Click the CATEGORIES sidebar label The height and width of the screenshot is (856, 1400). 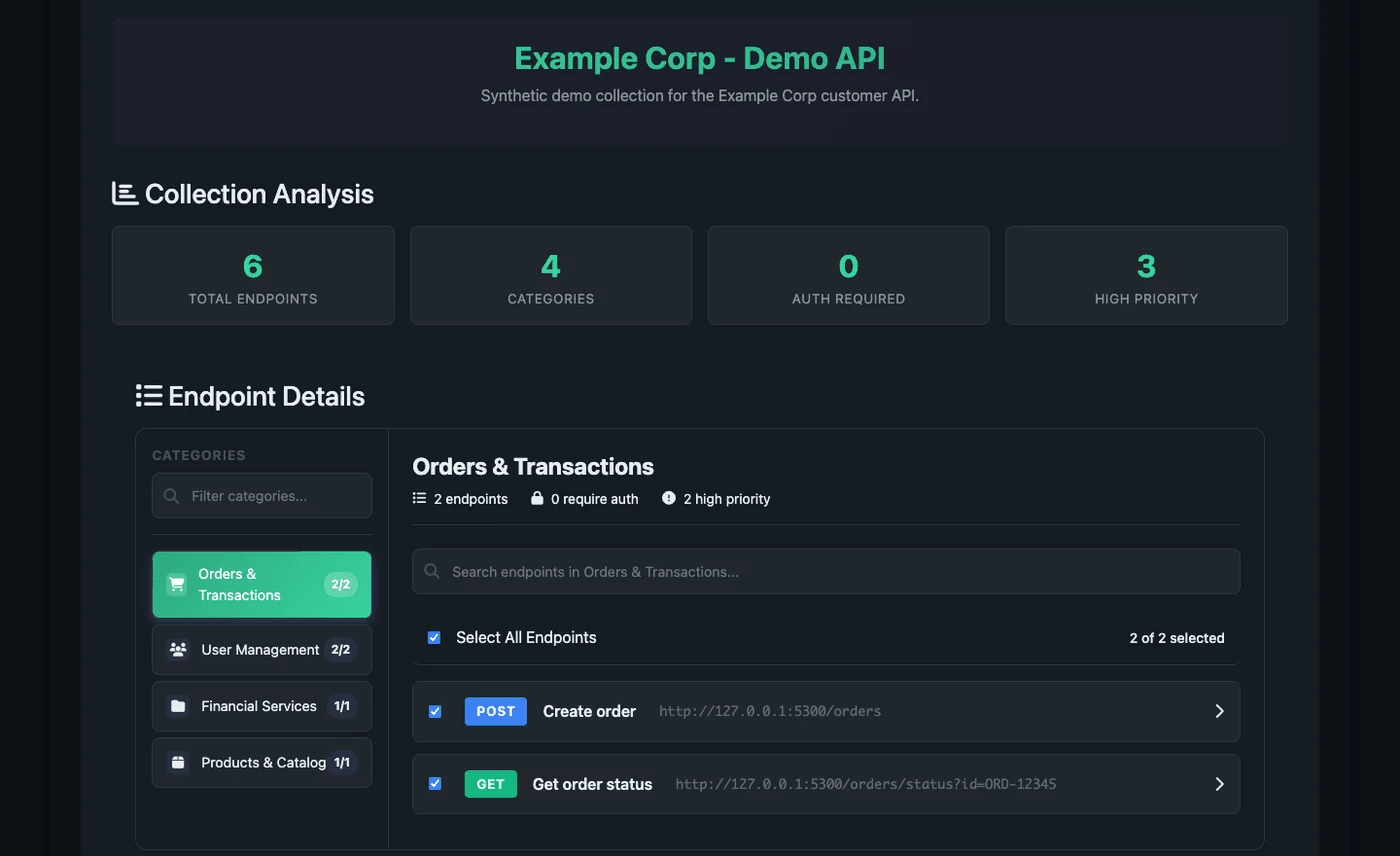(x=199, y=455)
